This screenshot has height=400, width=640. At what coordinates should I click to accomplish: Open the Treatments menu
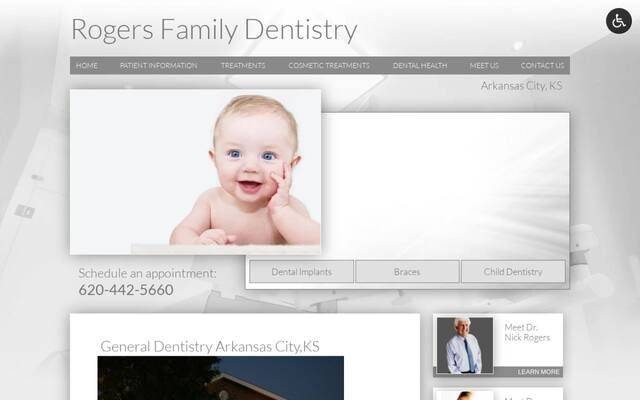pyautogui.click(x=243, y=66)
